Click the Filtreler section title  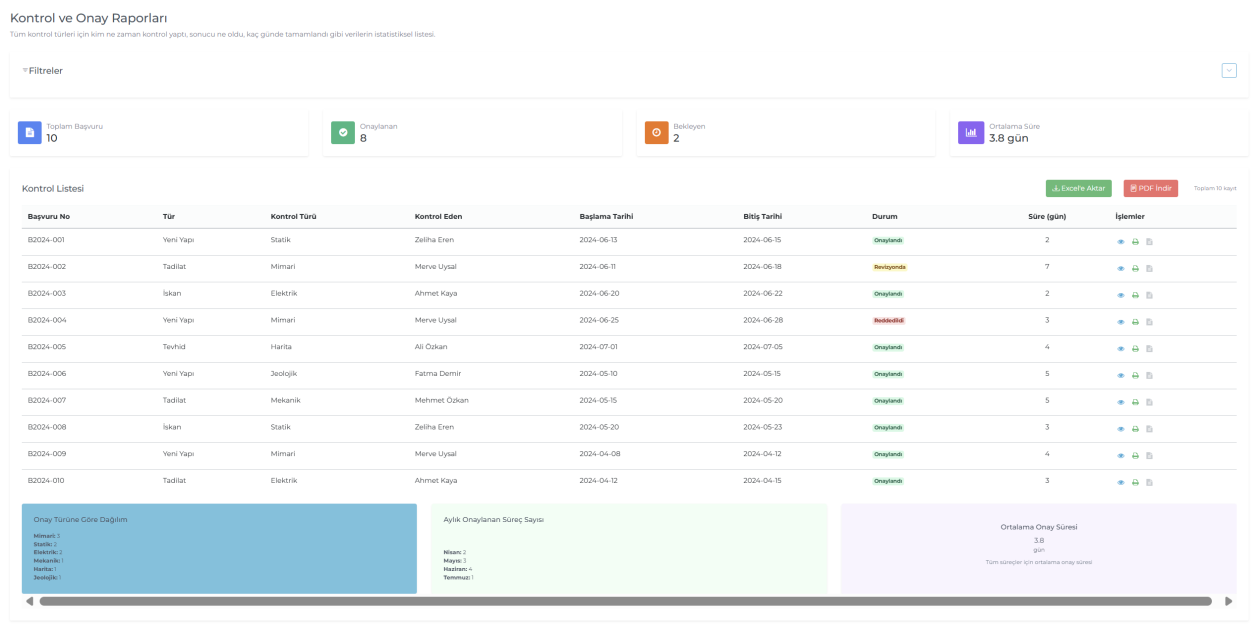45,71
